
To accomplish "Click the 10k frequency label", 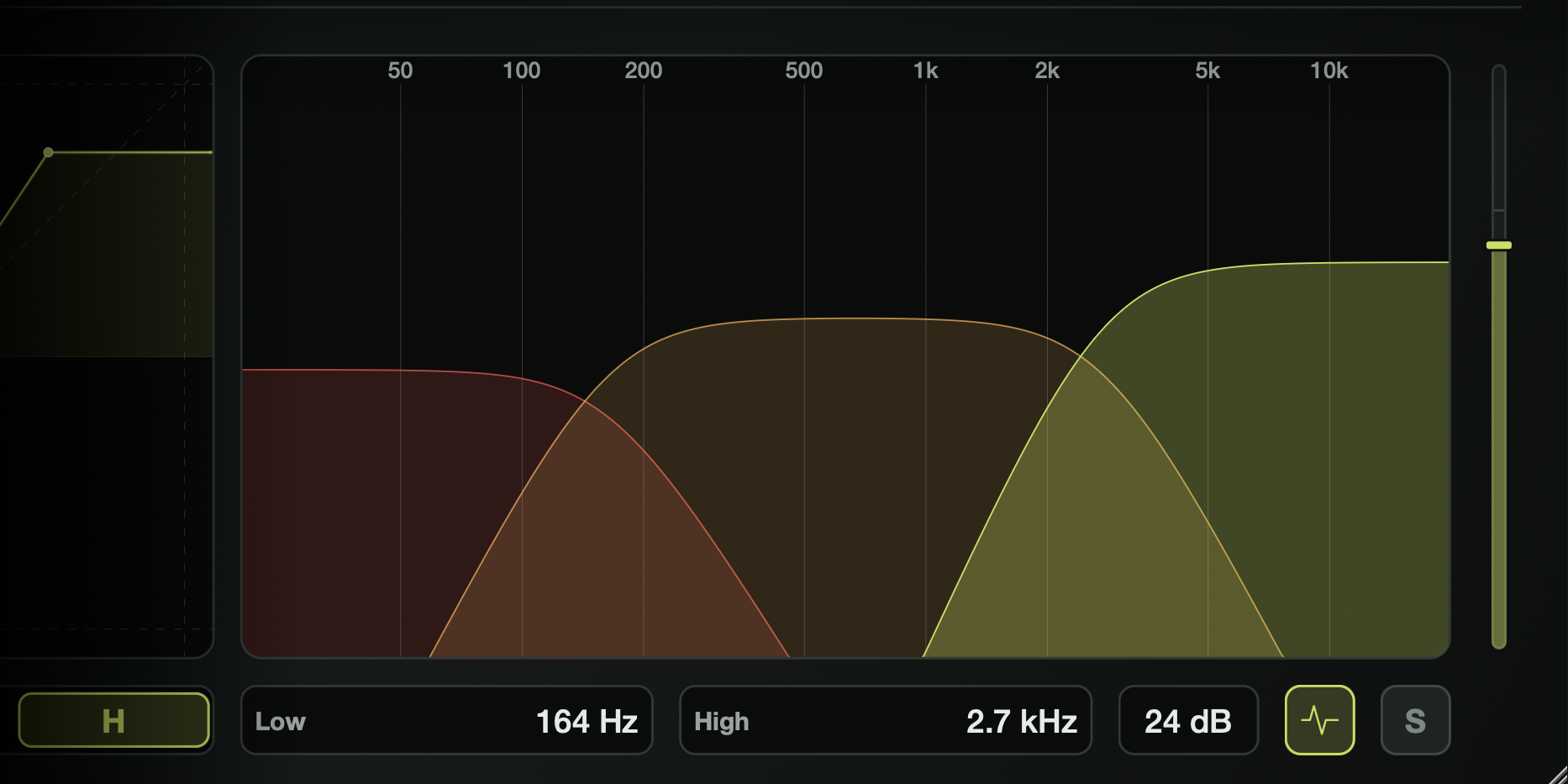I will [x=1329, y=71].
